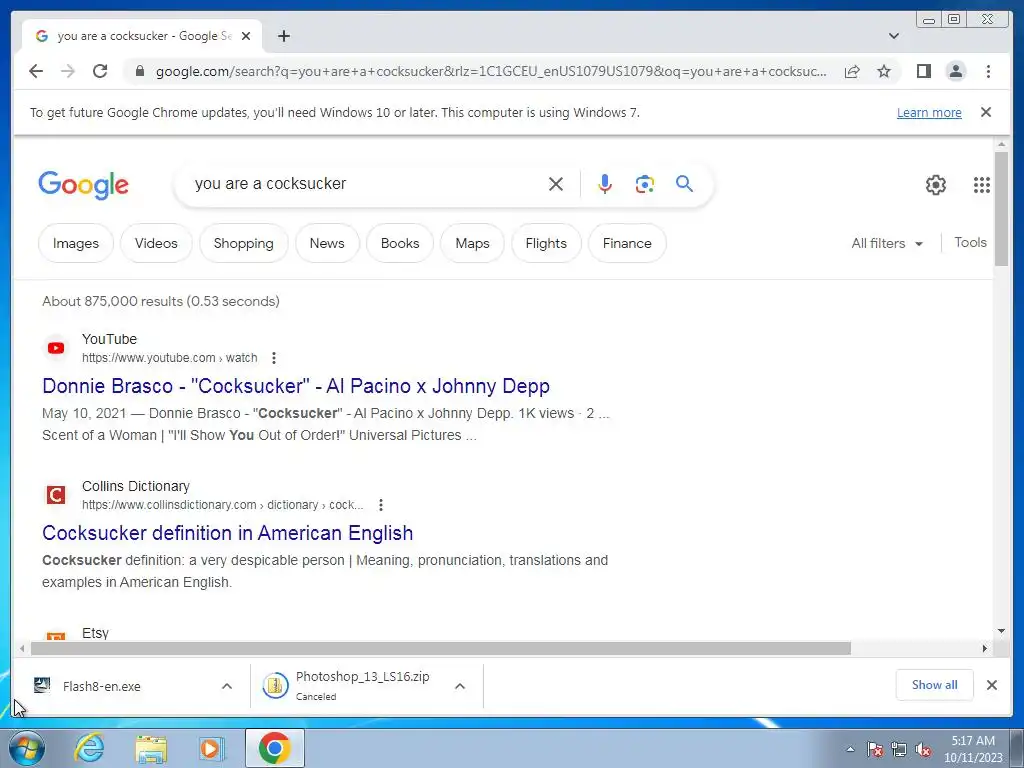Close the downloads bar
Screen dimensions: 1024x768
pyautogui.click(x=991, y=685)
